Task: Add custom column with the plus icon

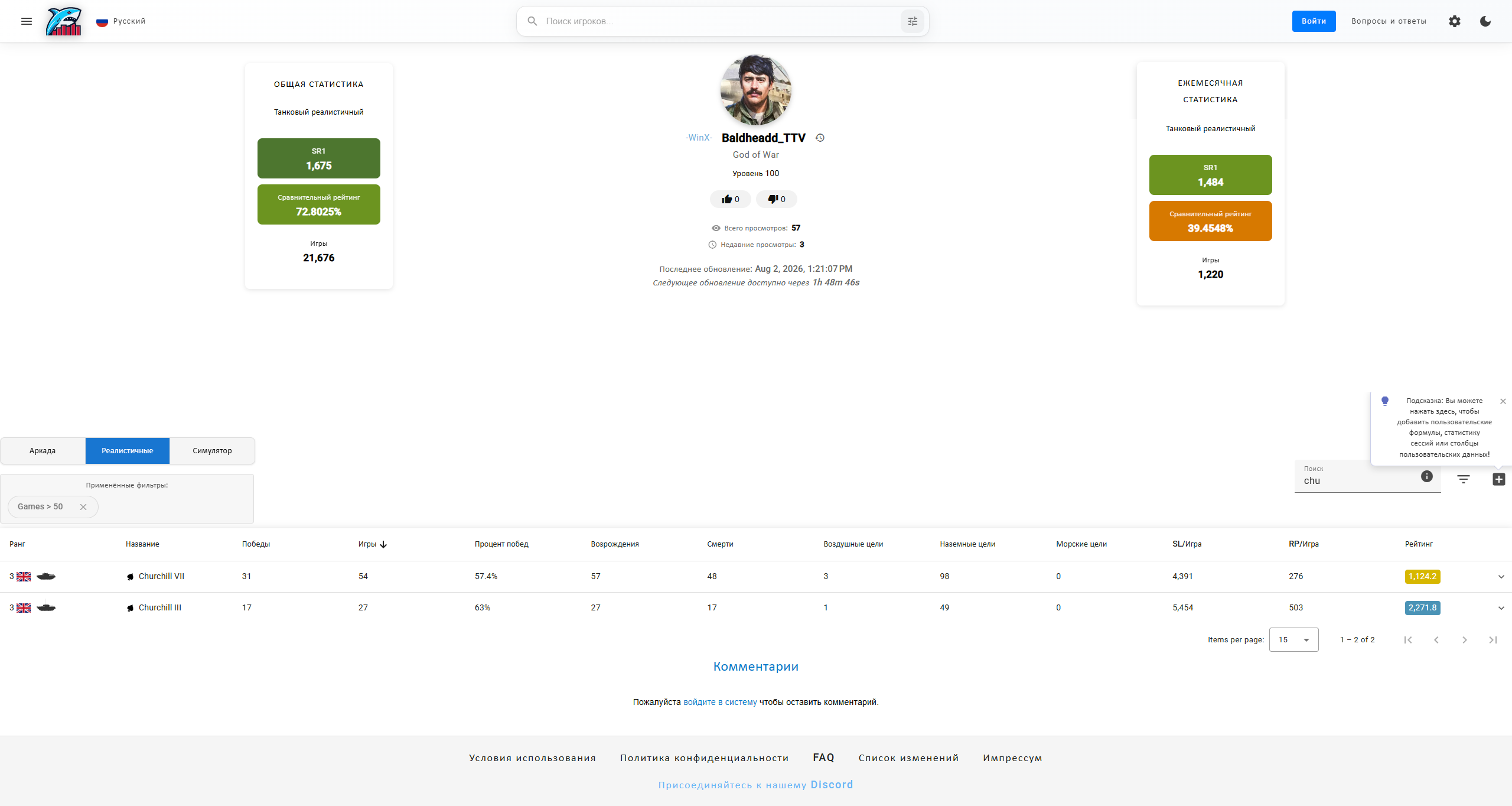Action: [x=1499, y=479]
